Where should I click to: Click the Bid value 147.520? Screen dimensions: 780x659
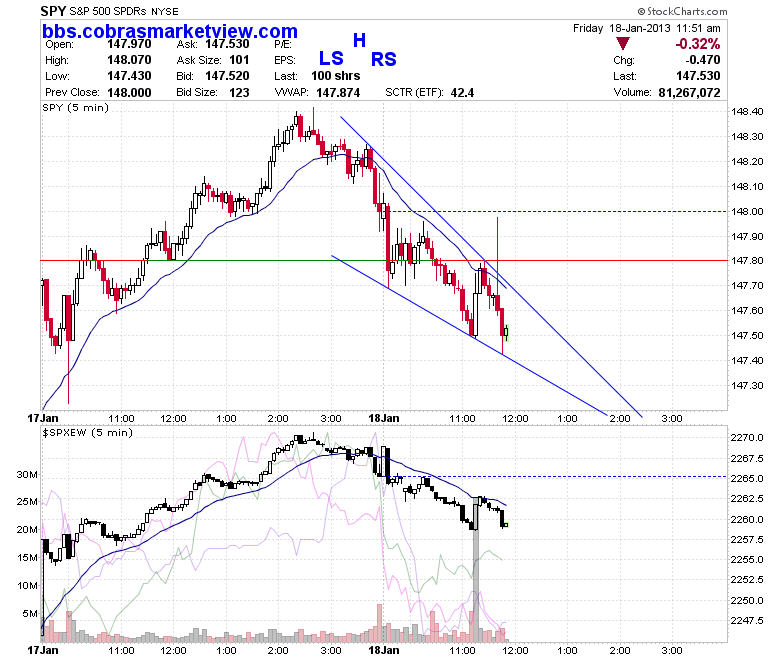227,76
